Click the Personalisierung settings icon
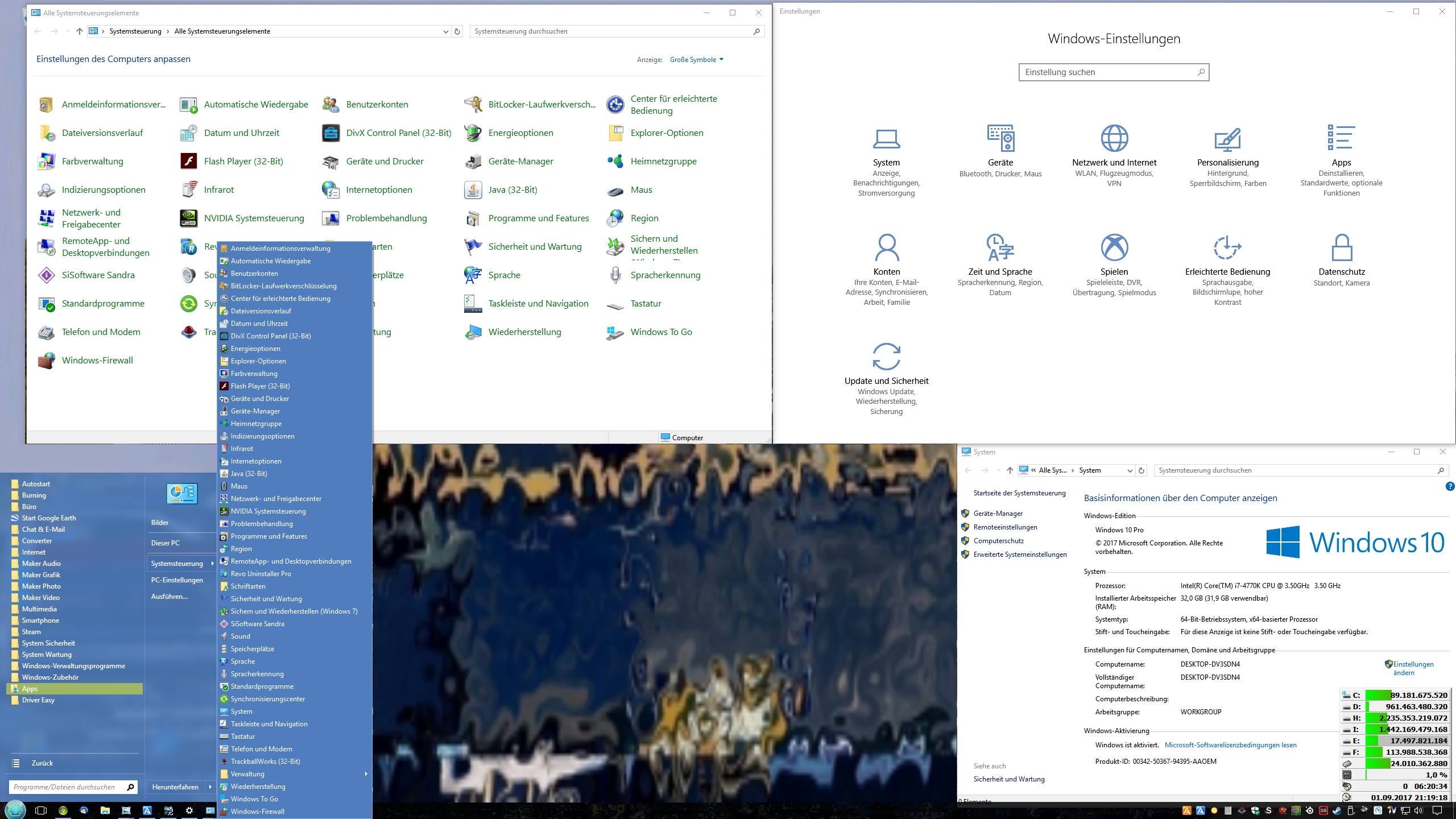The height and width of the screenshot is (819, 1456). (1227, 139)
